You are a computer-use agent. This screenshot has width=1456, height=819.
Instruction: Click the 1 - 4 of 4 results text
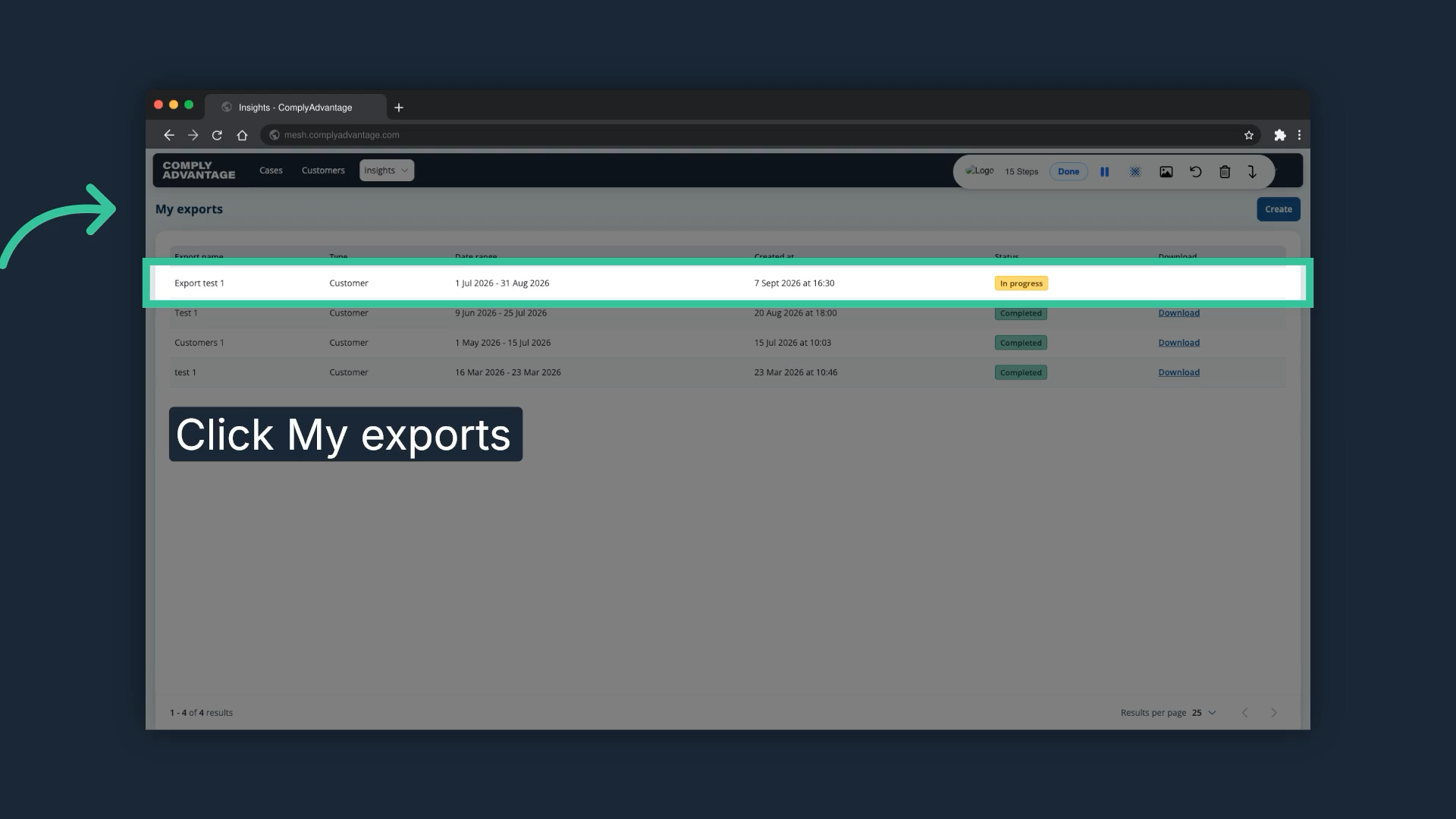201,713
